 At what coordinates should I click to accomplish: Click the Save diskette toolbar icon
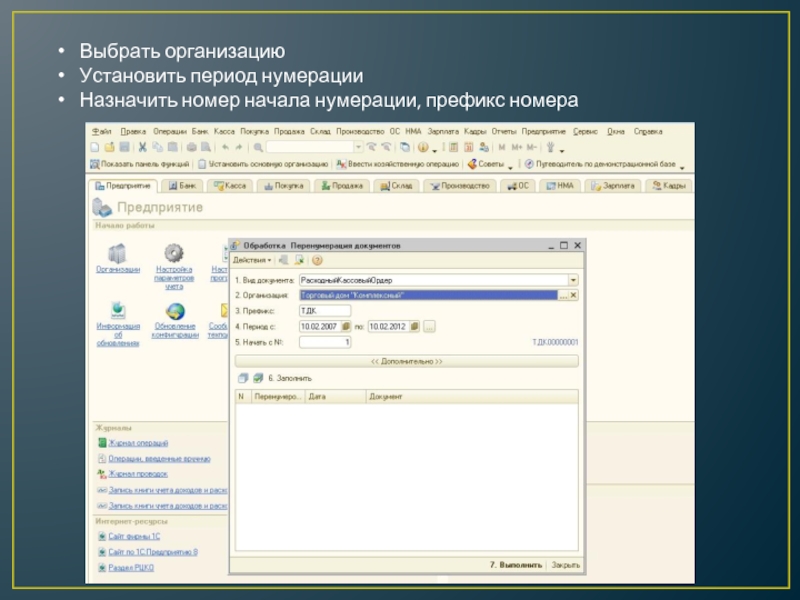pos(124,147)
